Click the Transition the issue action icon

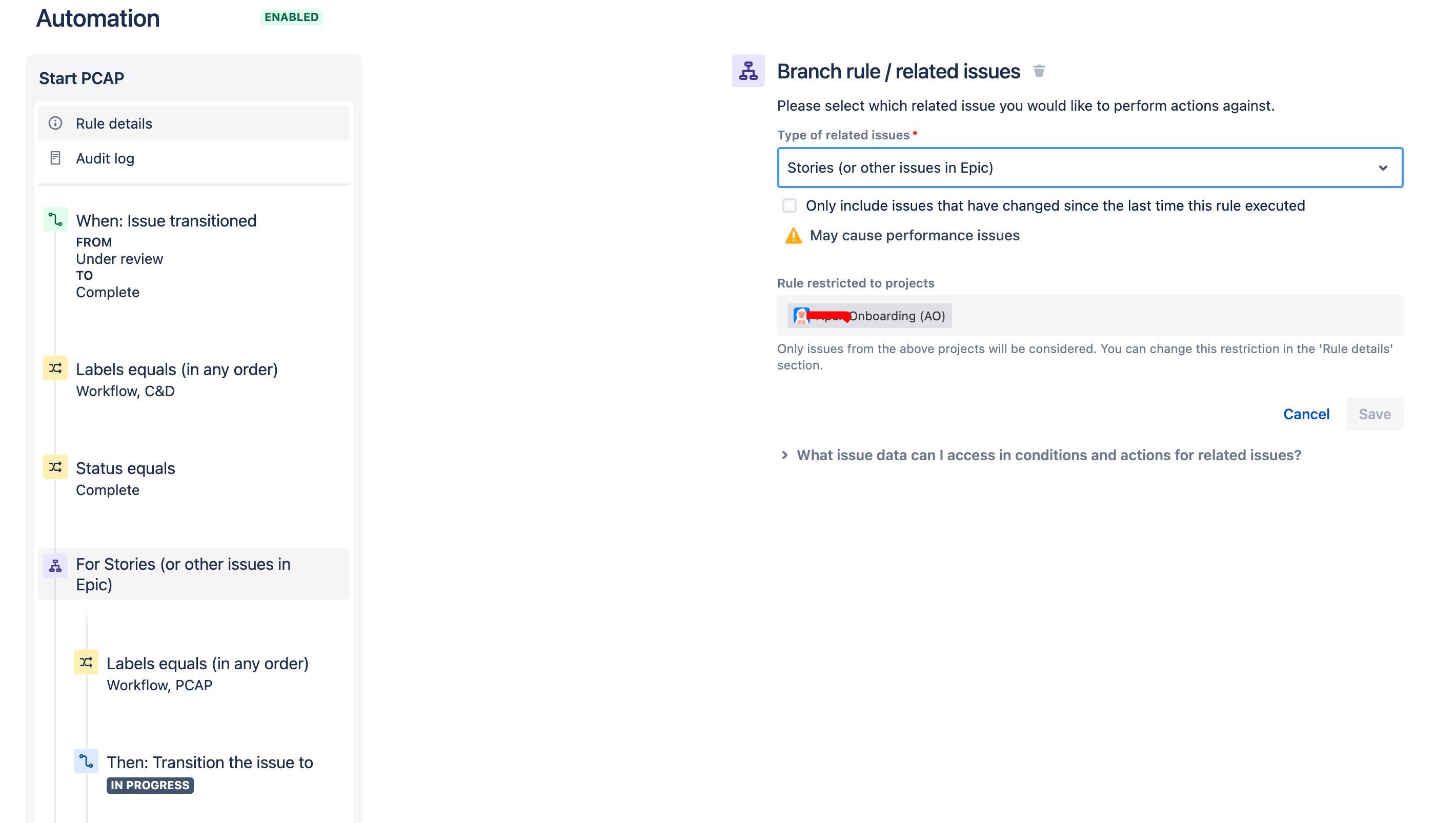(86, 761)
